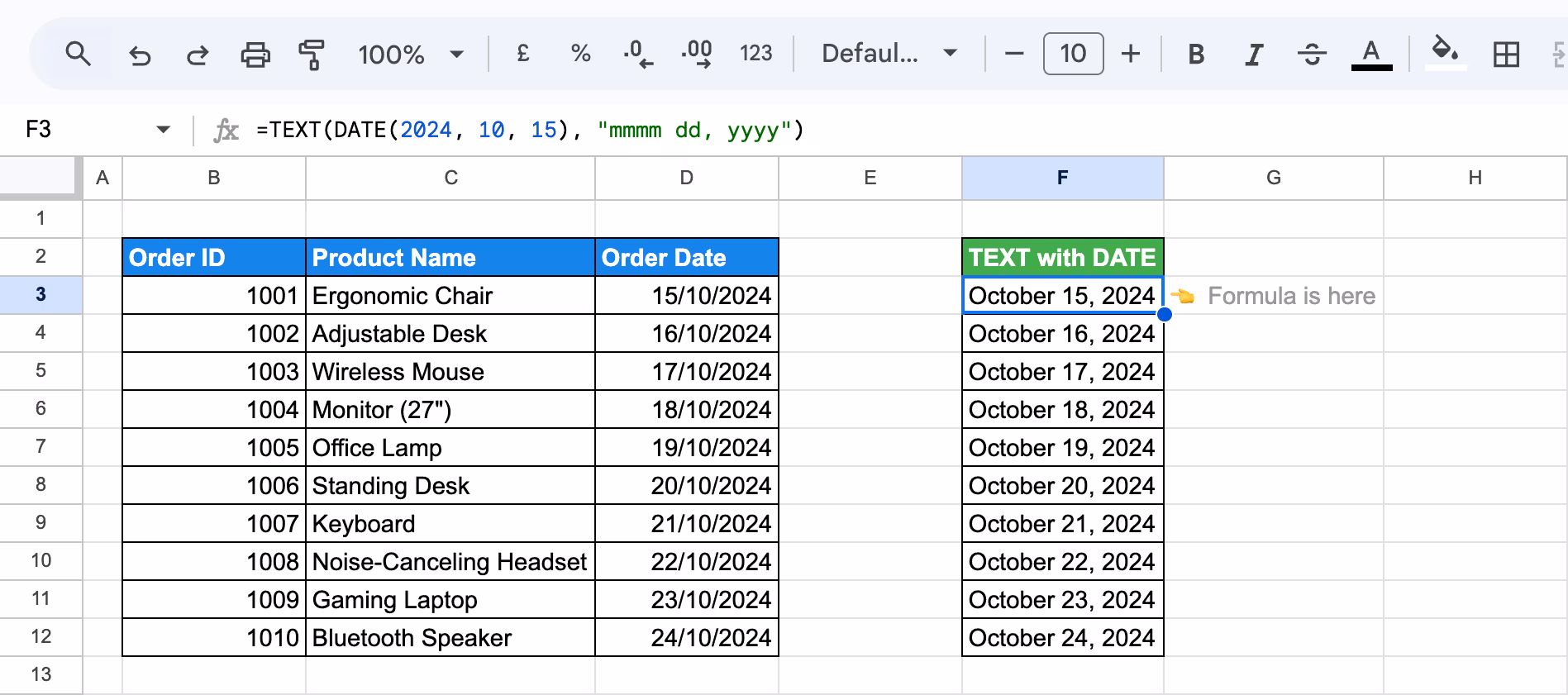Undo the last action
Image resolution: width=1568 pixels, height=695 pixels.
click(140, 55)
